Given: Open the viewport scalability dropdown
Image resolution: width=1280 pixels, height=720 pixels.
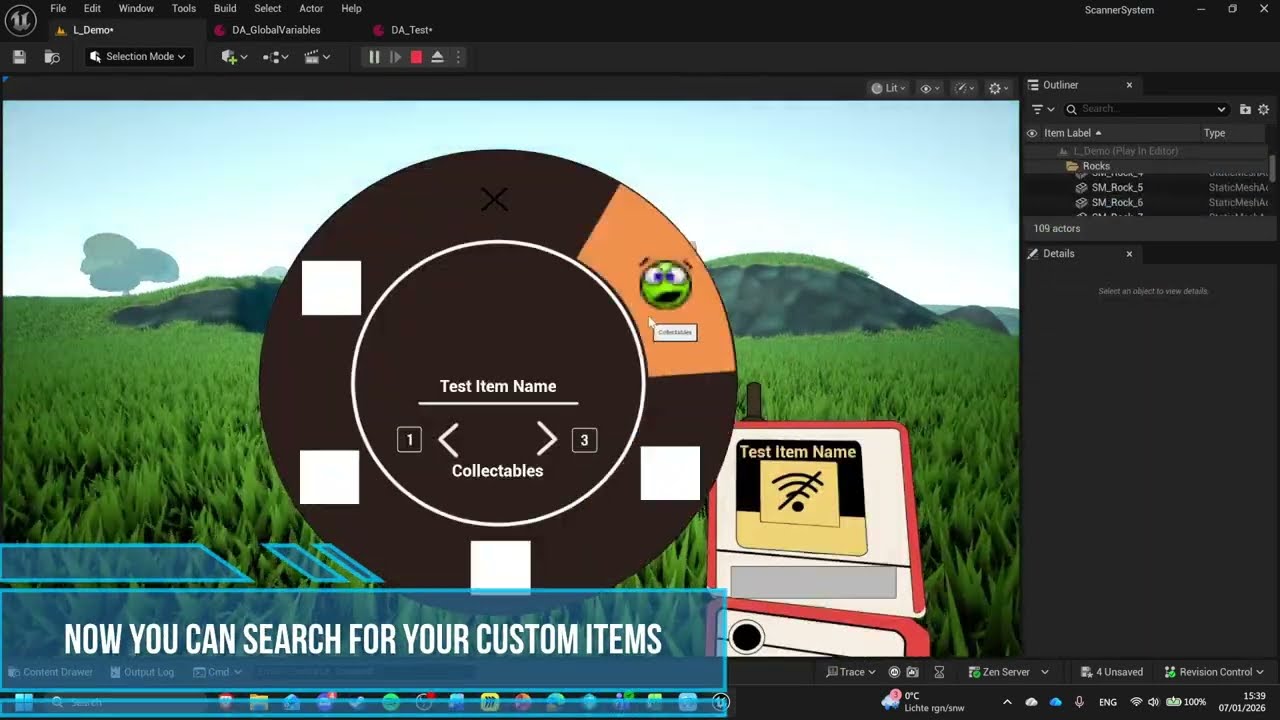Looking at the screenshot, I should [x=964, y=88].
